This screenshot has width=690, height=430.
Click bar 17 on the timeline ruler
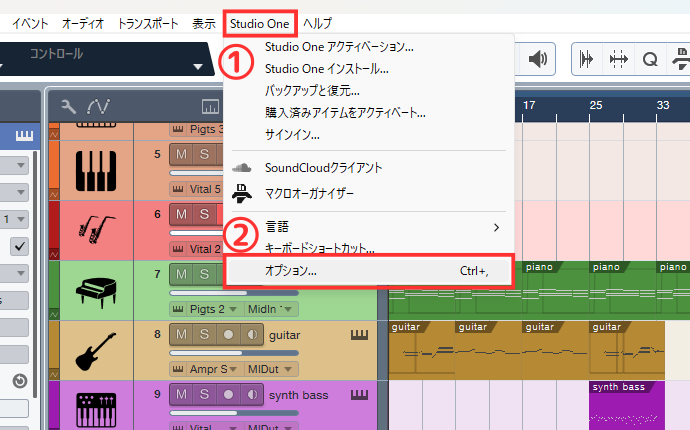tap(529, 105)
